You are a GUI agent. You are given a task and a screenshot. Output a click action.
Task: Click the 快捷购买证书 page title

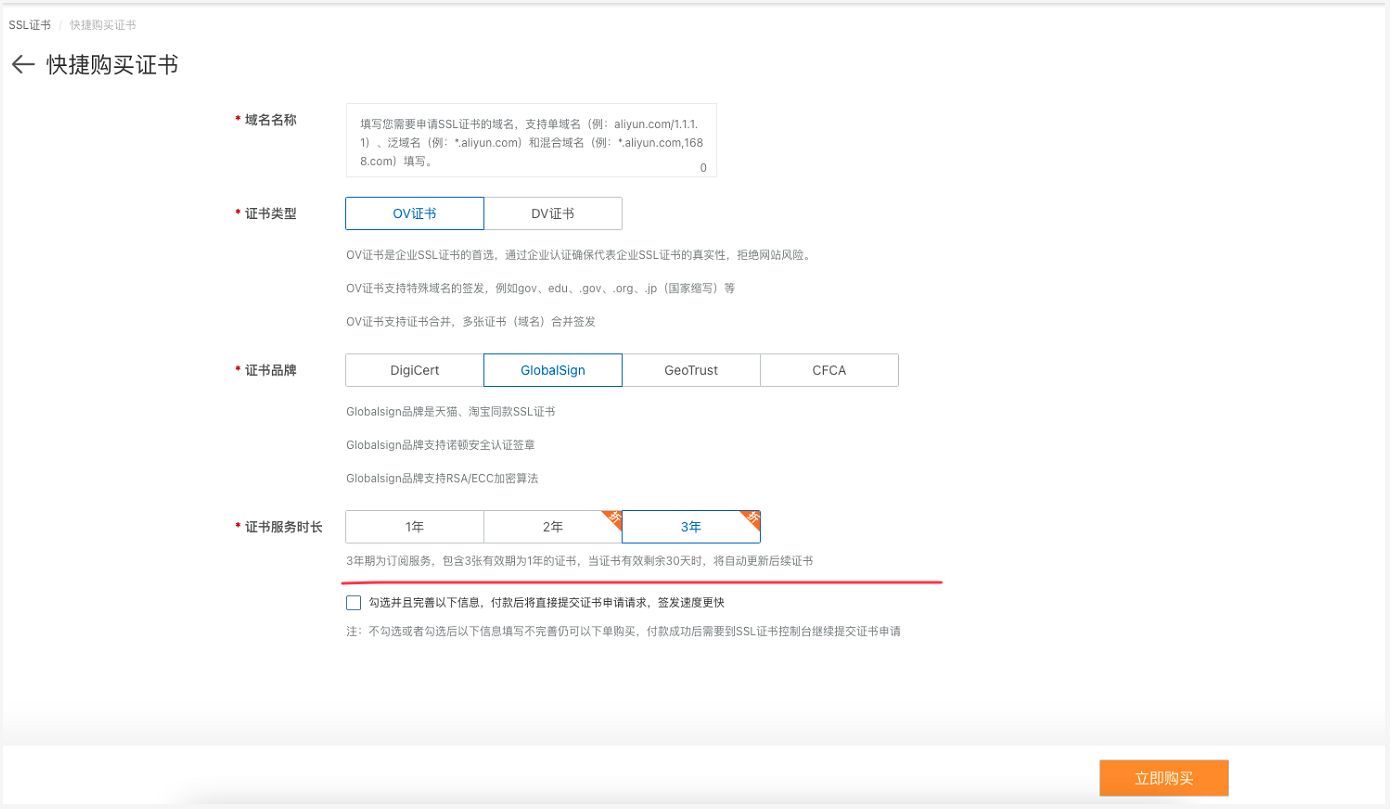point(112,65)
